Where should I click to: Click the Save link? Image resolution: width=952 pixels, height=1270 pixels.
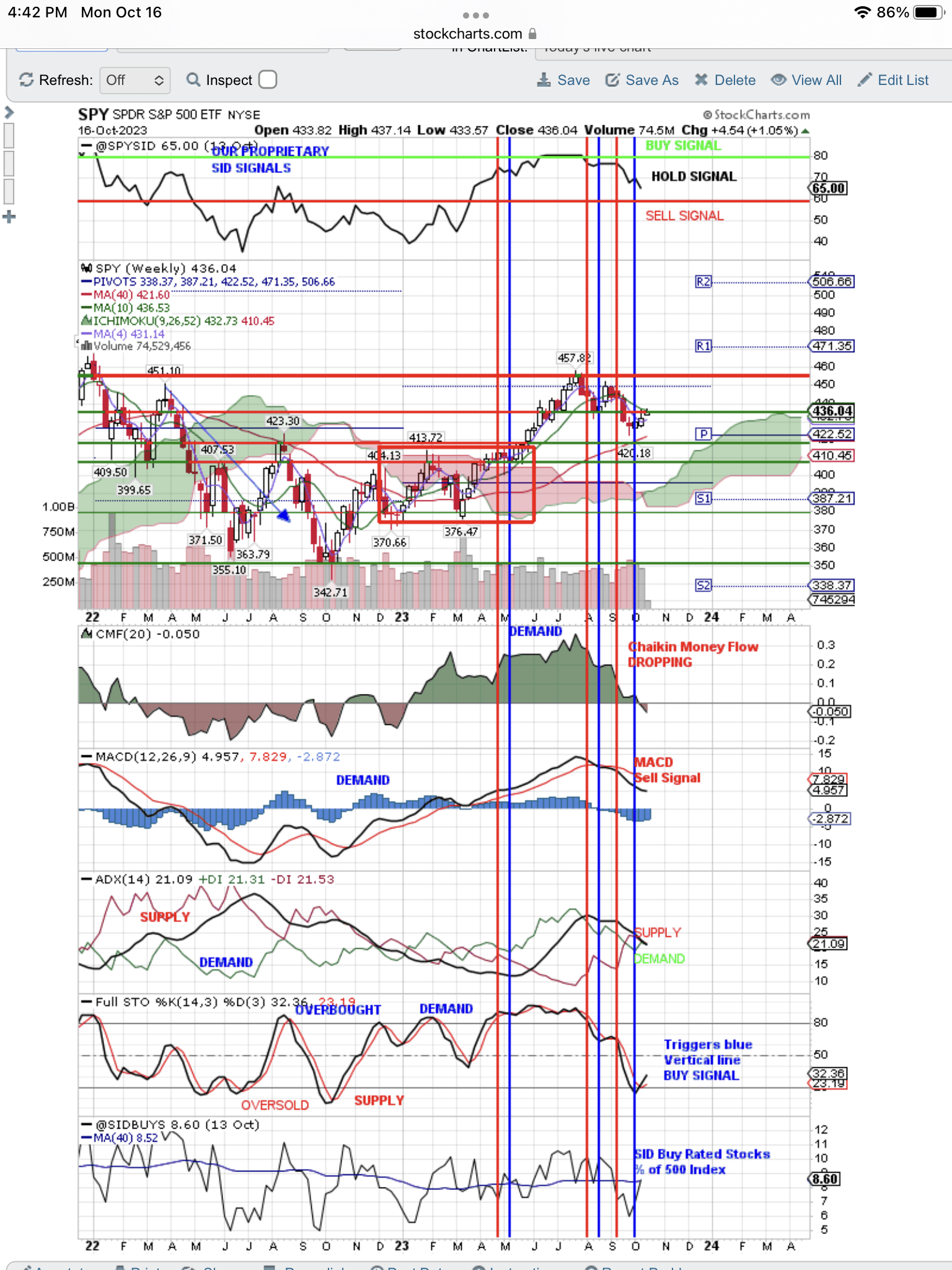click(x=563, y=80)
